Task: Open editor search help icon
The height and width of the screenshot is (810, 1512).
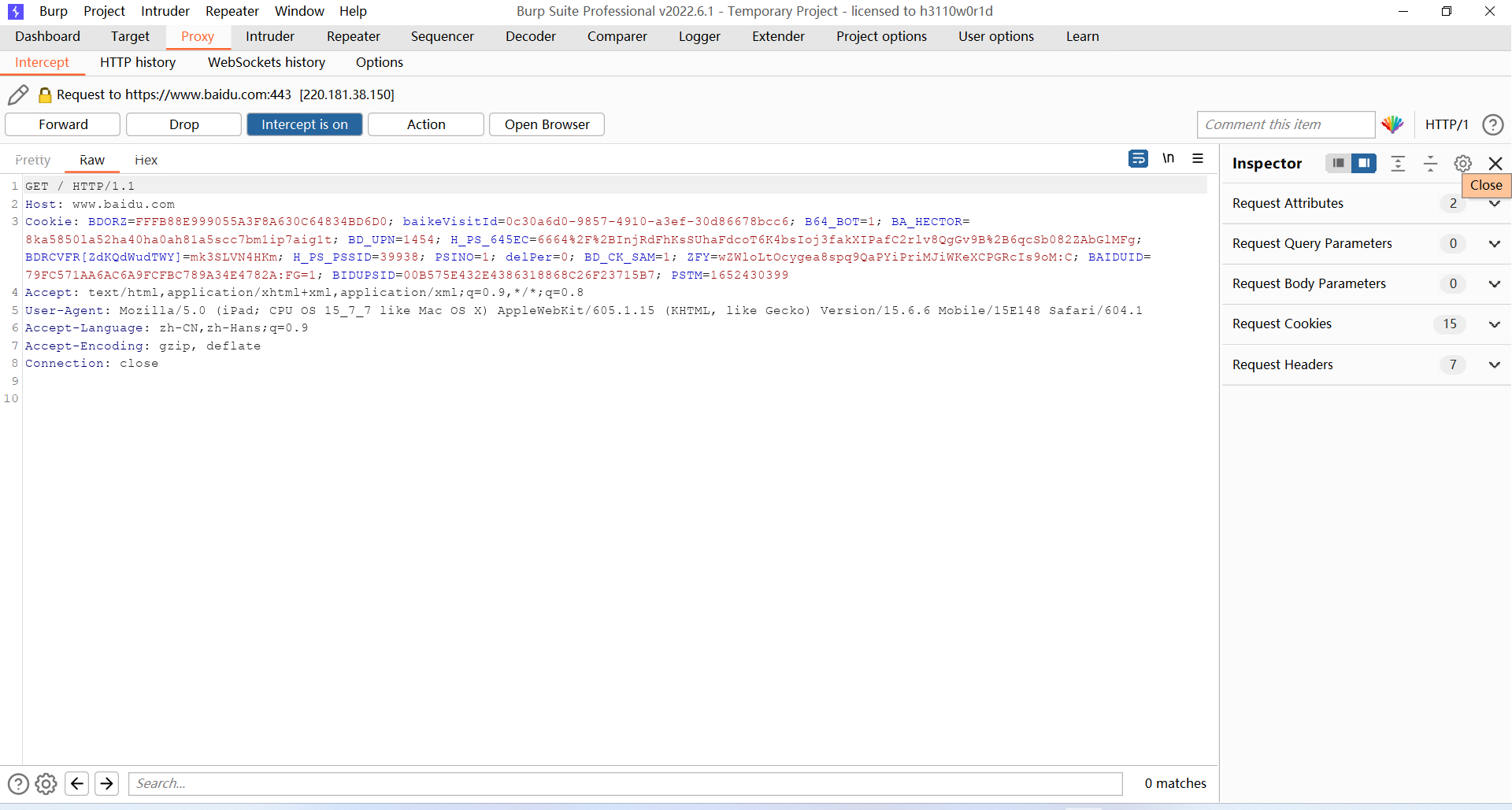Action: point(18,783)
